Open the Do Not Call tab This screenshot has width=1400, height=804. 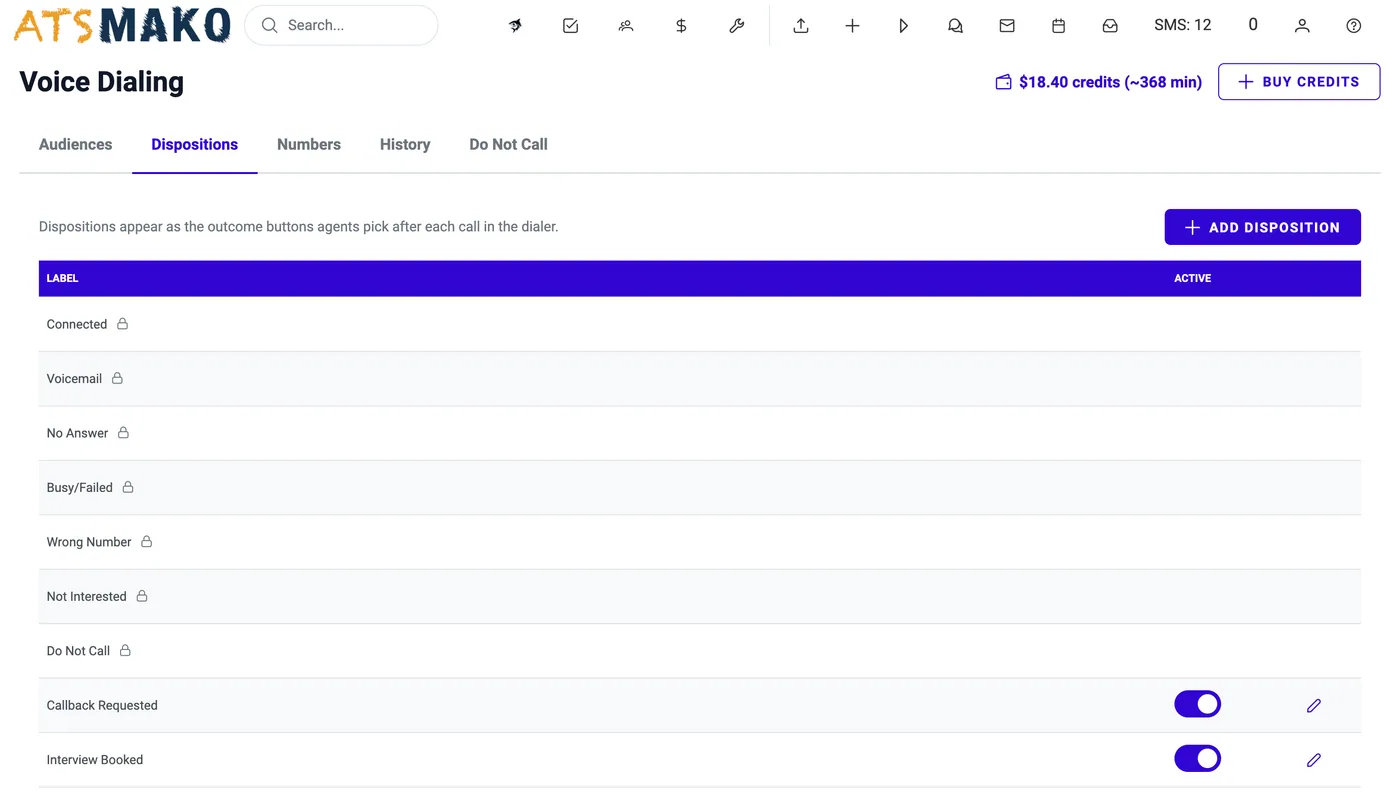click(x=509, y=145)
